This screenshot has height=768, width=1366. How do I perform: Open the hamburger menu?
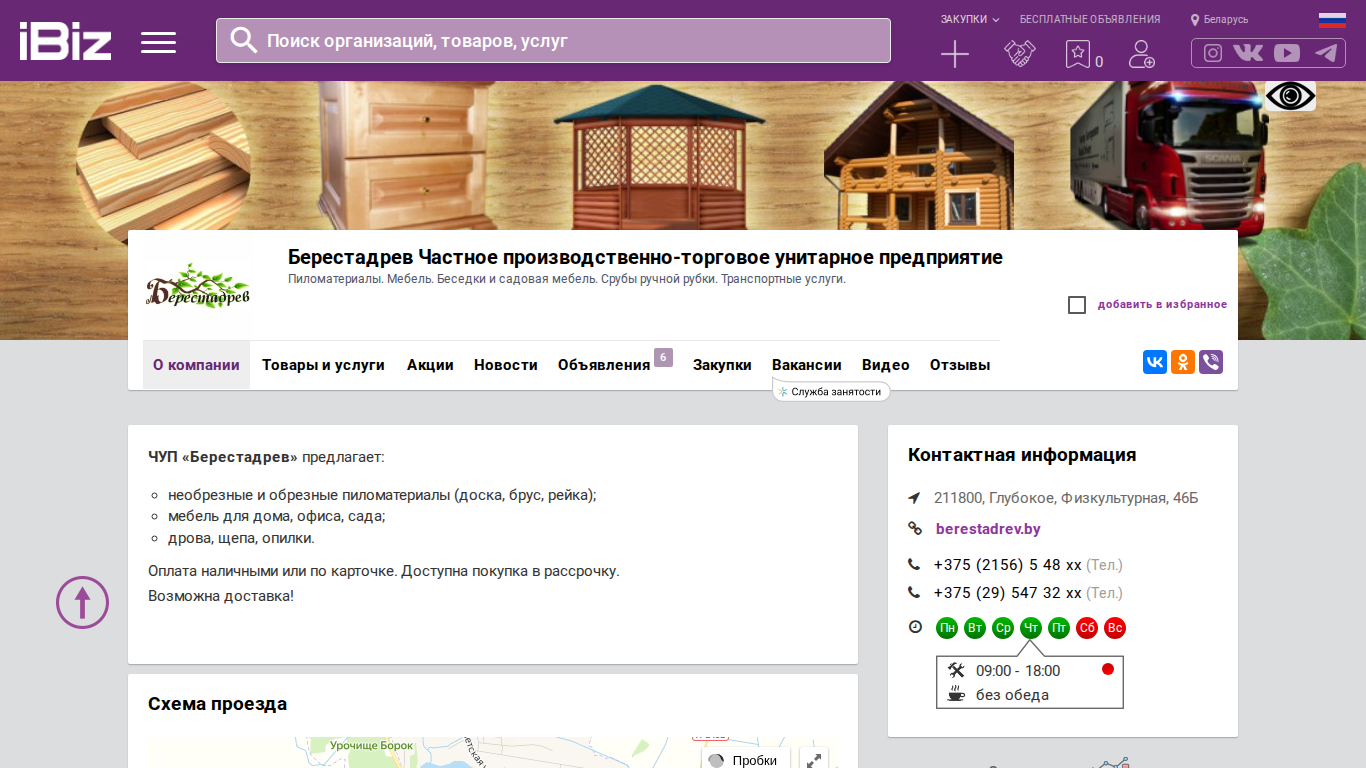158,42
